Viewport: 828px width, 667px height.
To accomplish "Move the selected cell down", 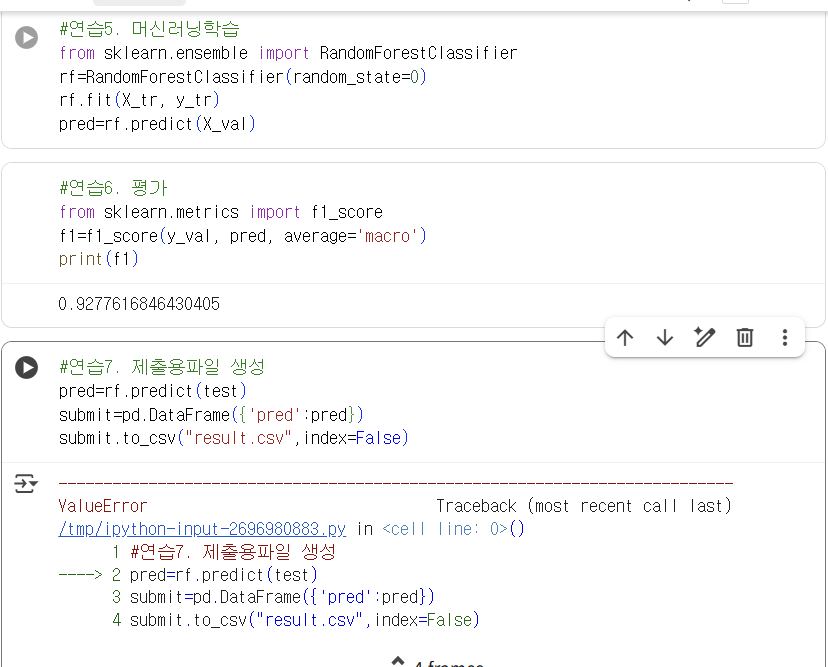I will [x=665, y=338].
